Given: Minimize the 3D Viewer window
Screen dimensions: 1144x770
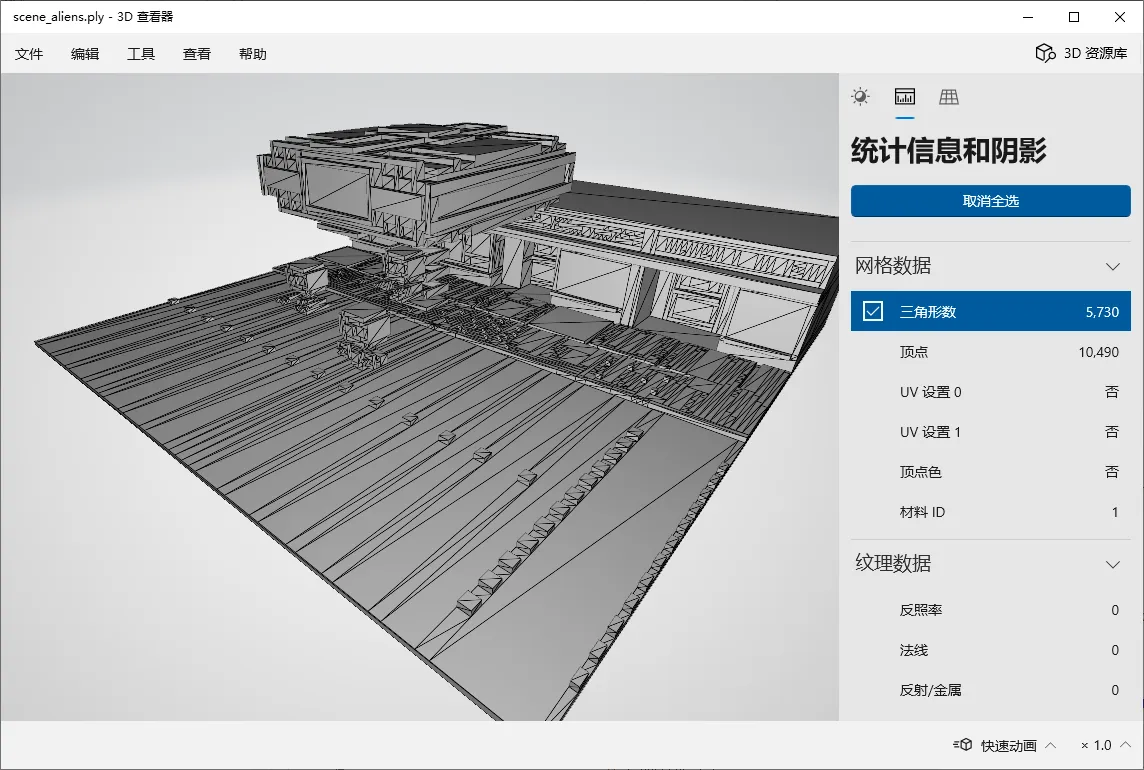Looking at the screenshot, I should (1029, 17).
